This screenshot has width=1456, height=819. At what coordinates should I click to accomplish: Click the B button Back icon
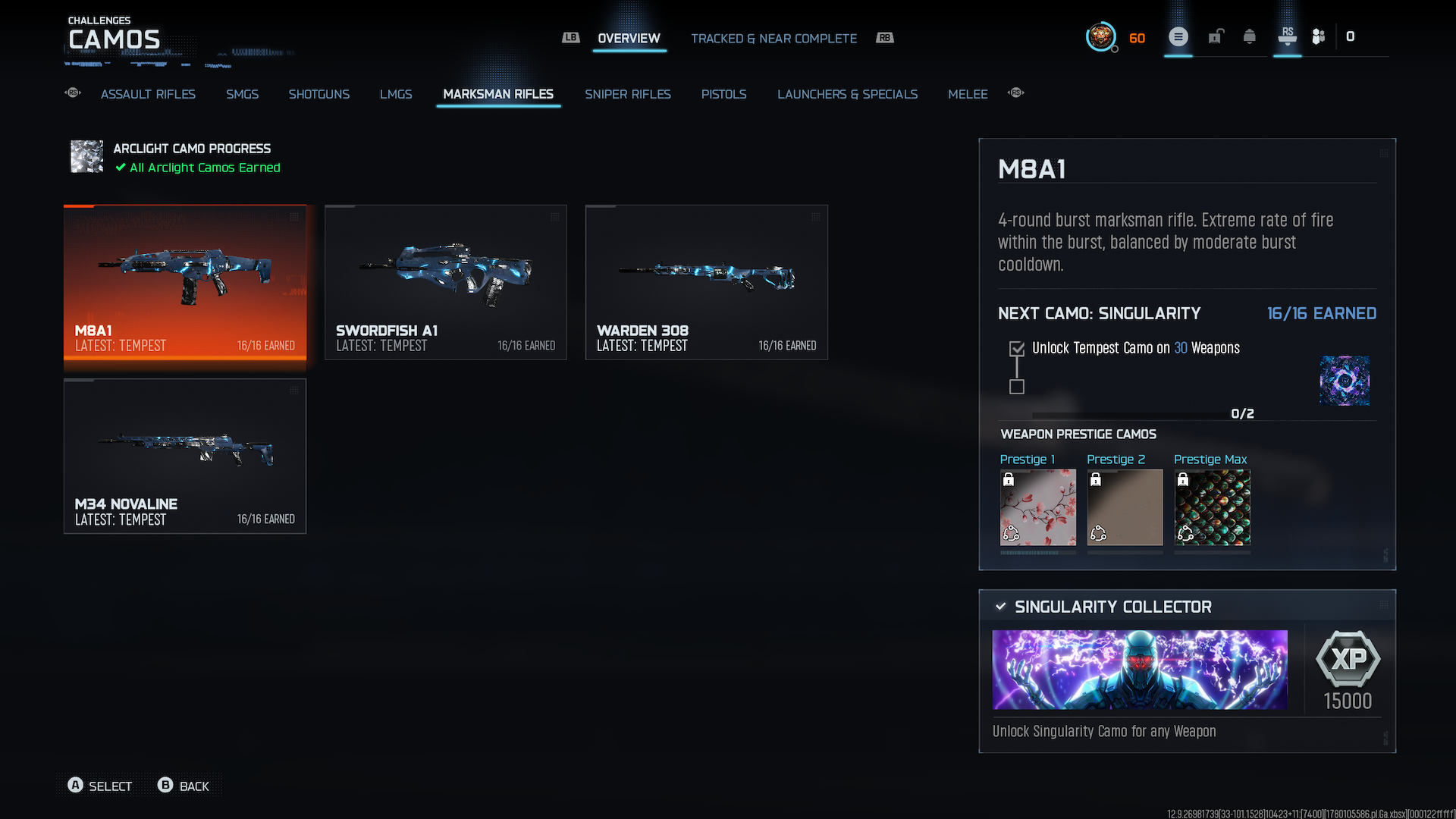[x=165, y=786]
